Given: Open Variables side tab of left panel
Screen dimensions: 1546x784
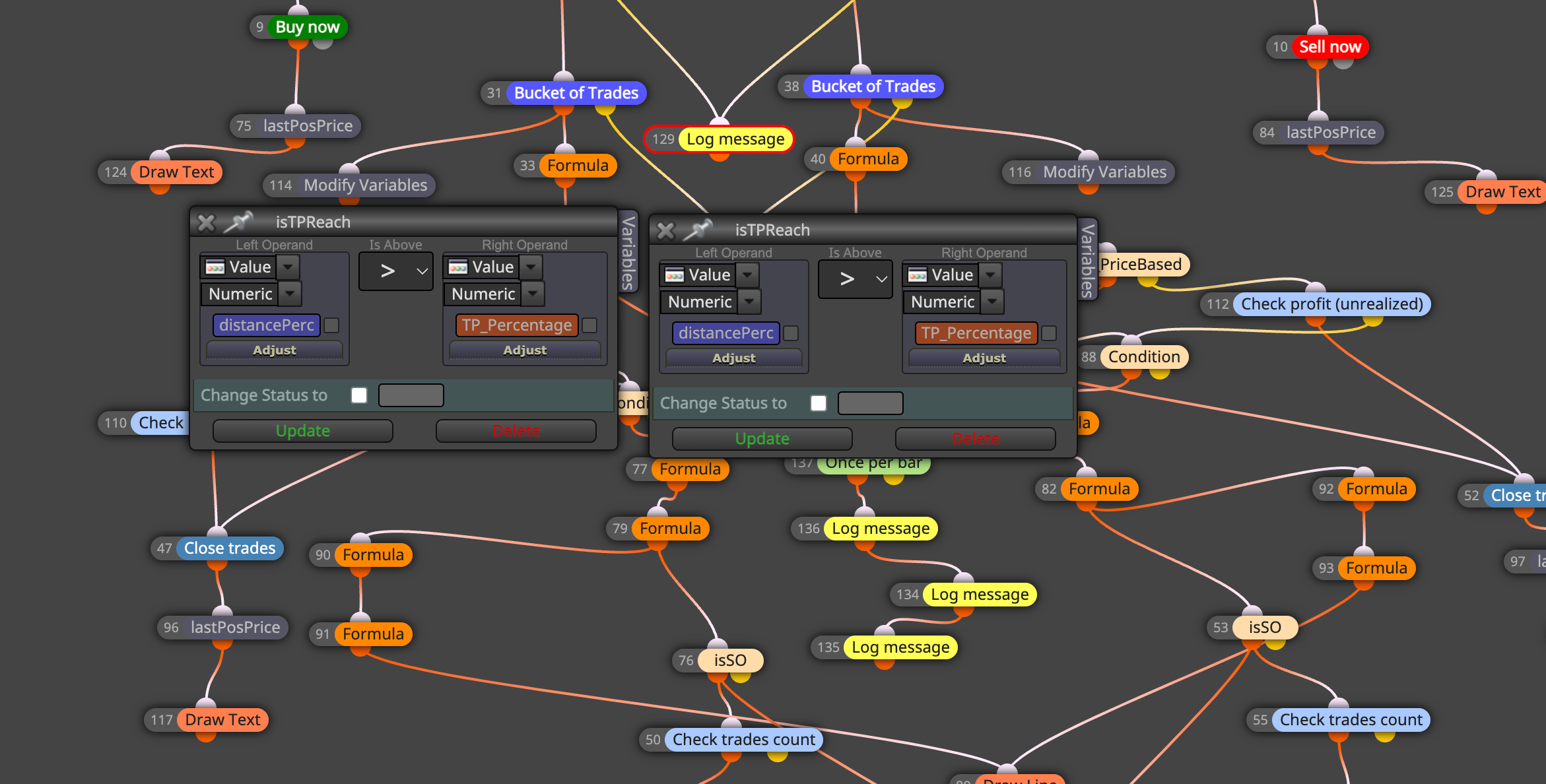Looking at the screenshot, I should pyautogui.click(x=628, y=253).
